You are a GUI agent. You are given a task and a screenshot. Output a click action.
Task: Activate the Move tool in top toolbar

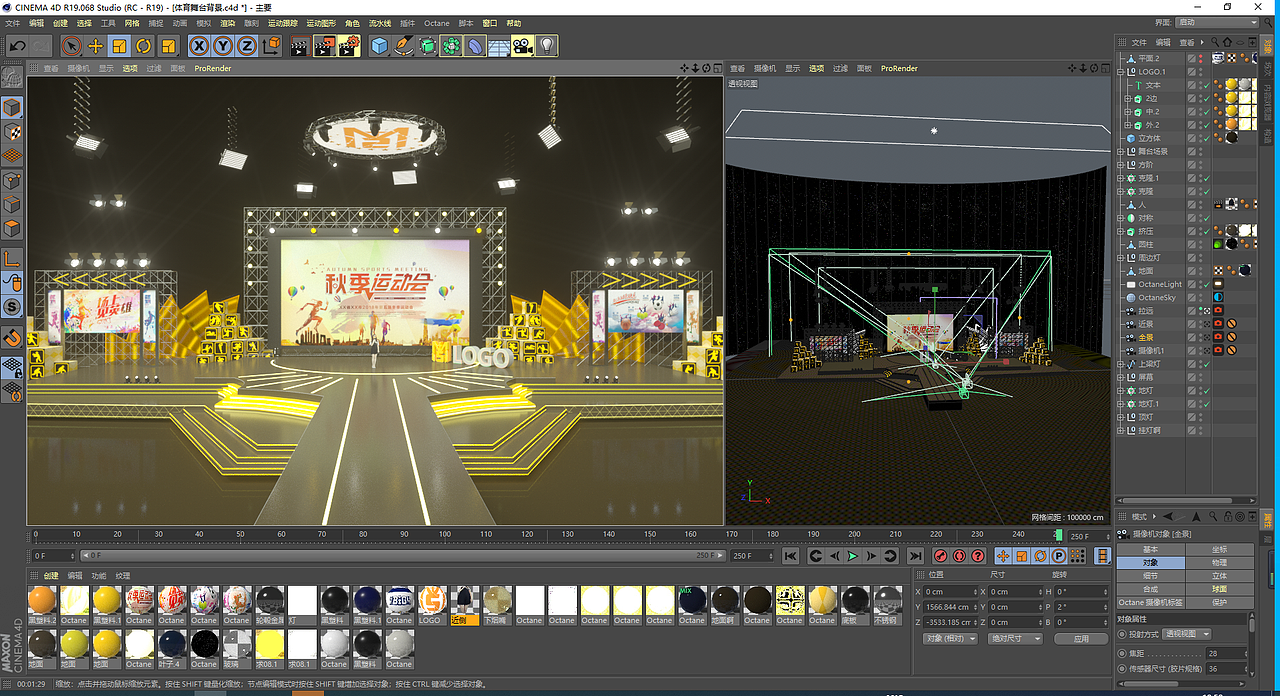[x=96, y=45]
